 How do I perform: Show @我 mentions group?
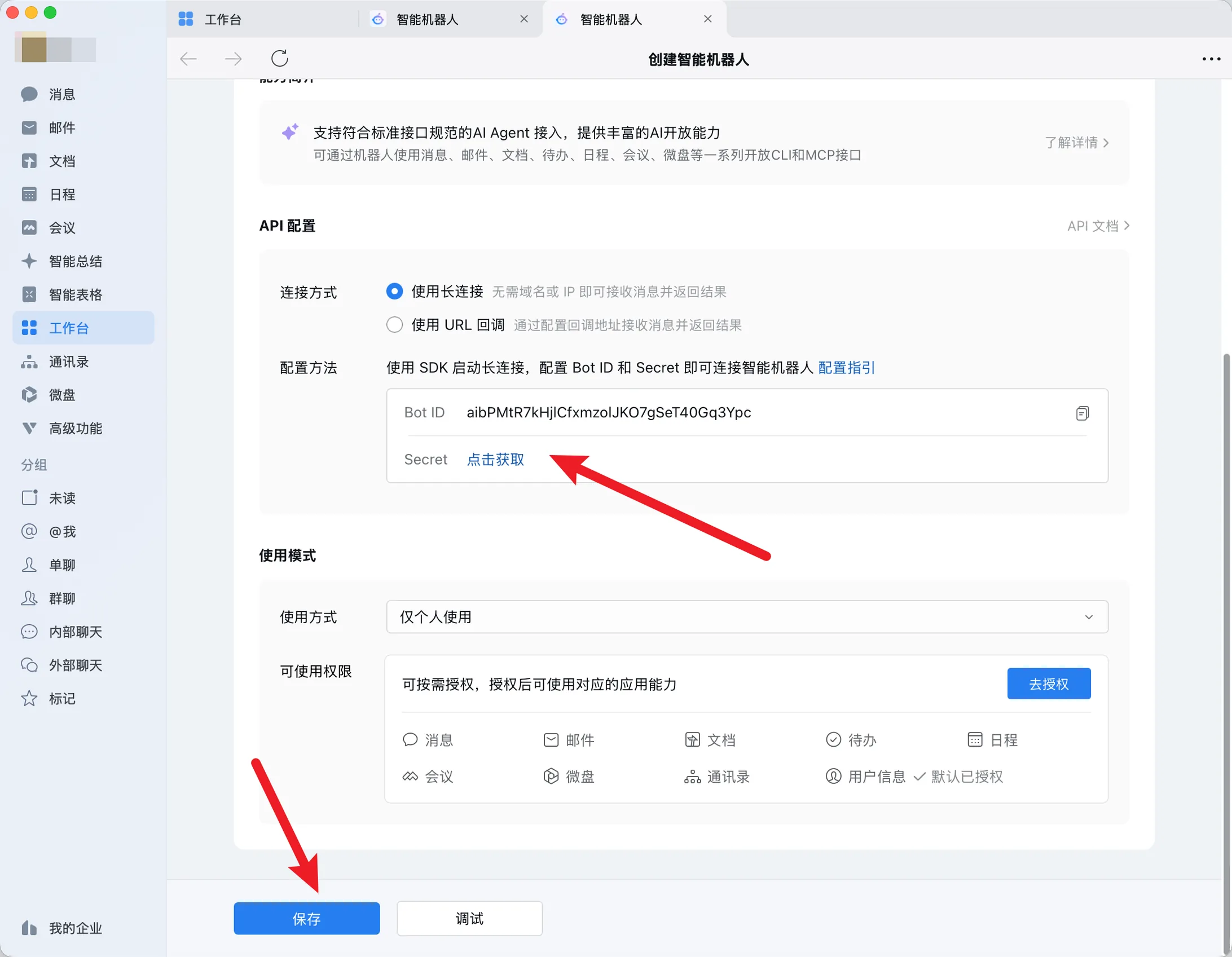[83, 531]
